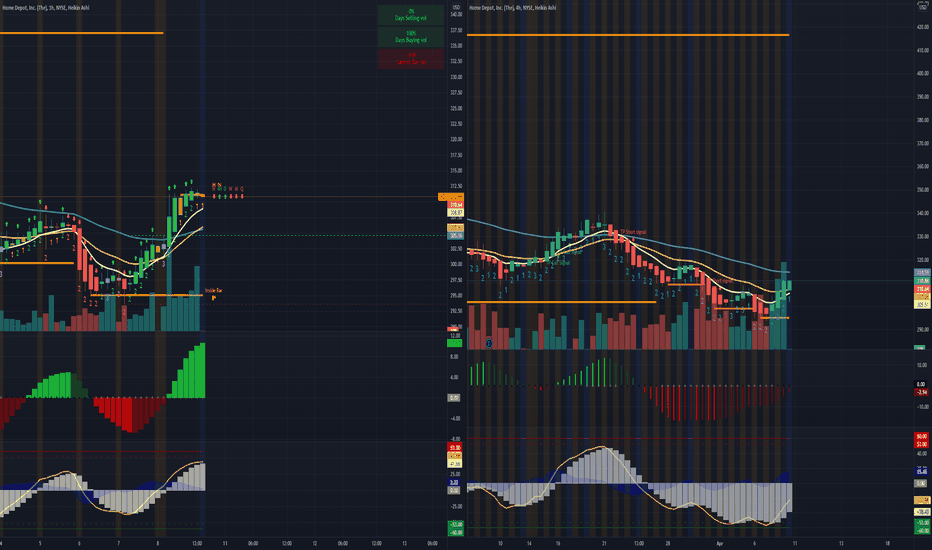This screenshot has height=550, width=932.
Task: Click the orange horizontal line atop left chart
Action: [81, 33]
